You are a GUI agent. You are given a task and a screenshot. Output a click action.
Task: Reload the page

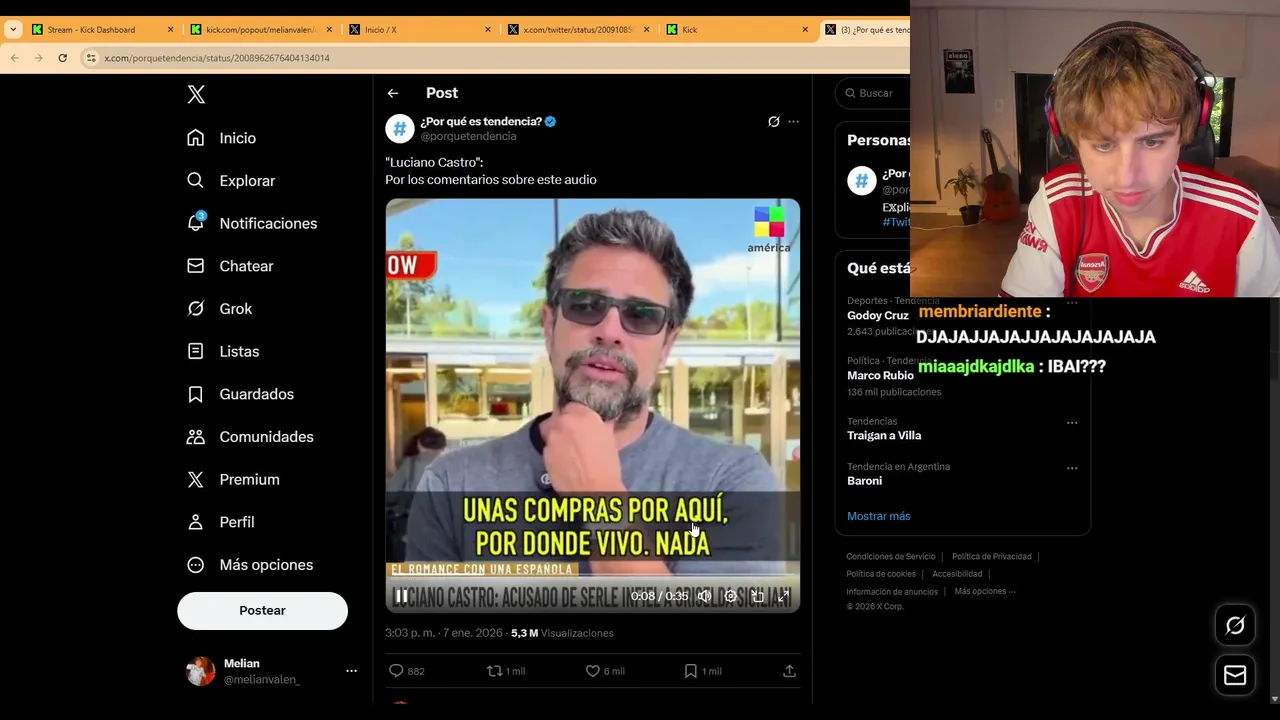pyautogui.click(x=62, y=58)
